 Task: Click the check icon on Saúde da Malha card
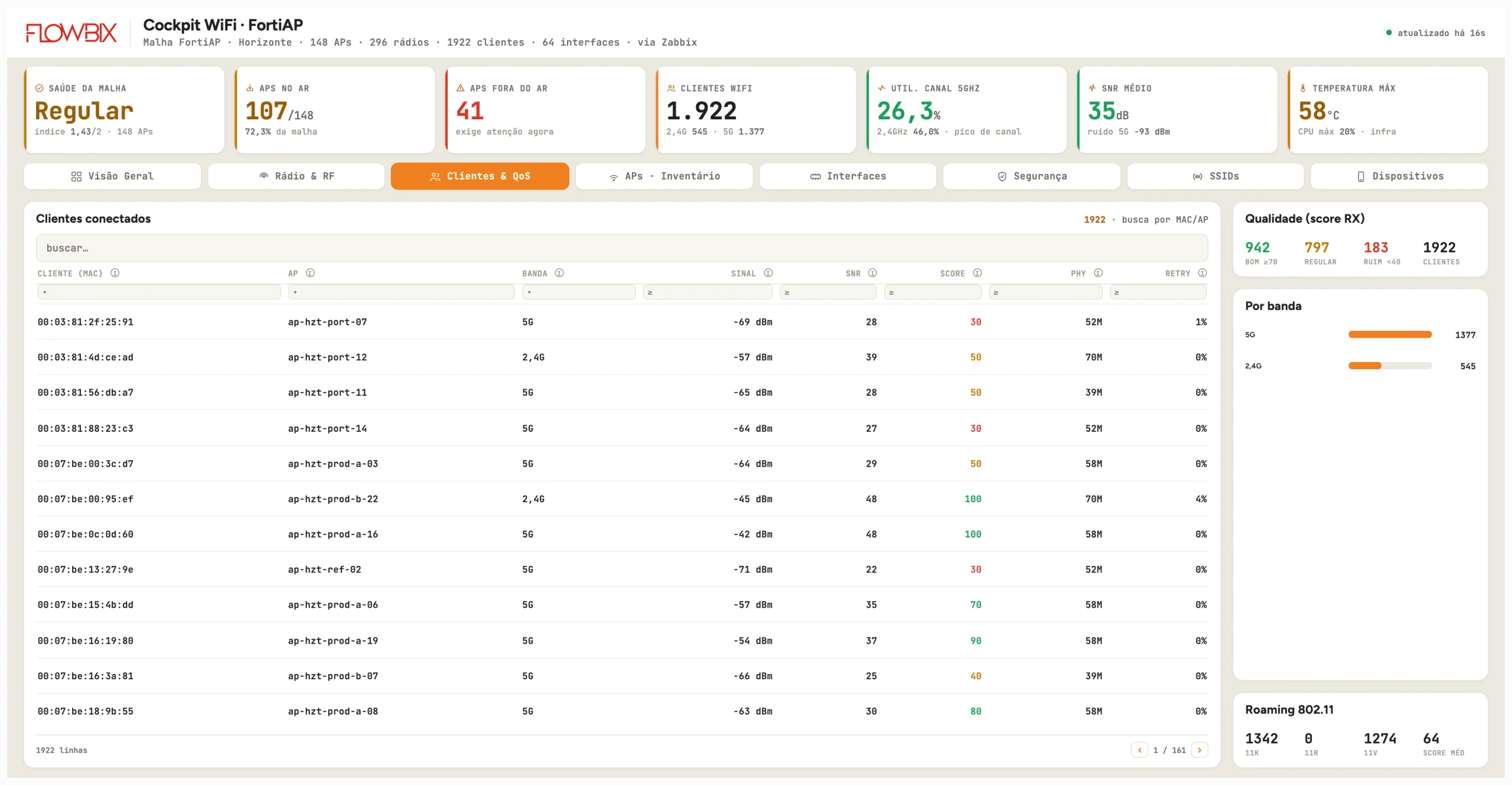[x=40, y=88]
